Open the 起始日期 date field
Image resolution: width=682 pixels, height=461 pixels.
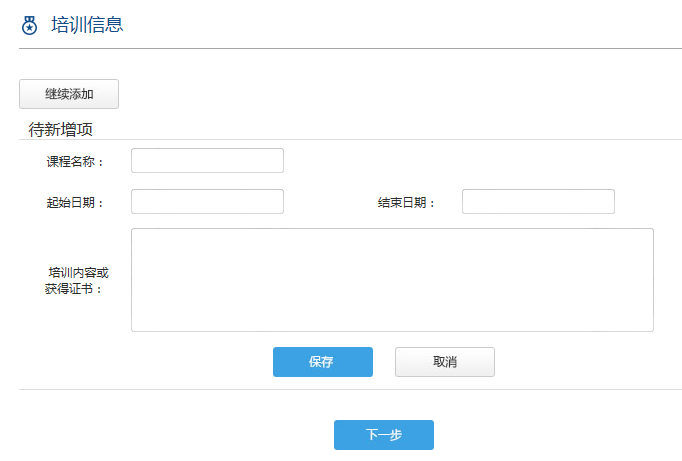coord(207,201)
